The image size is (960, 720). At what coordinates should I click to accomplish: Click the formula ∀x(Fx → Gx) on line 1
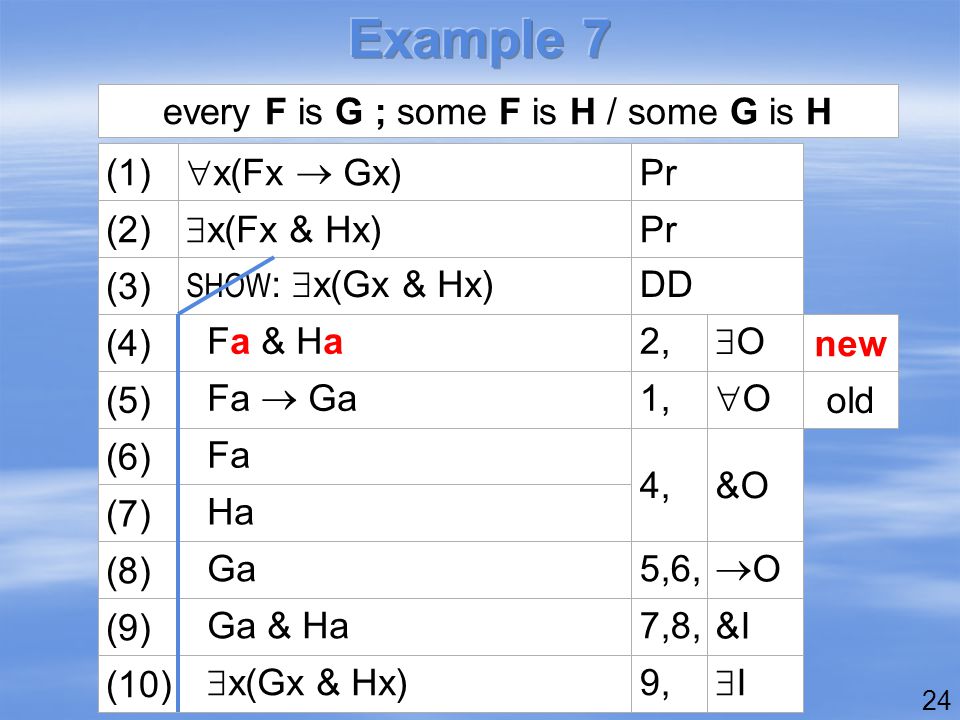(x=294, y=172)
